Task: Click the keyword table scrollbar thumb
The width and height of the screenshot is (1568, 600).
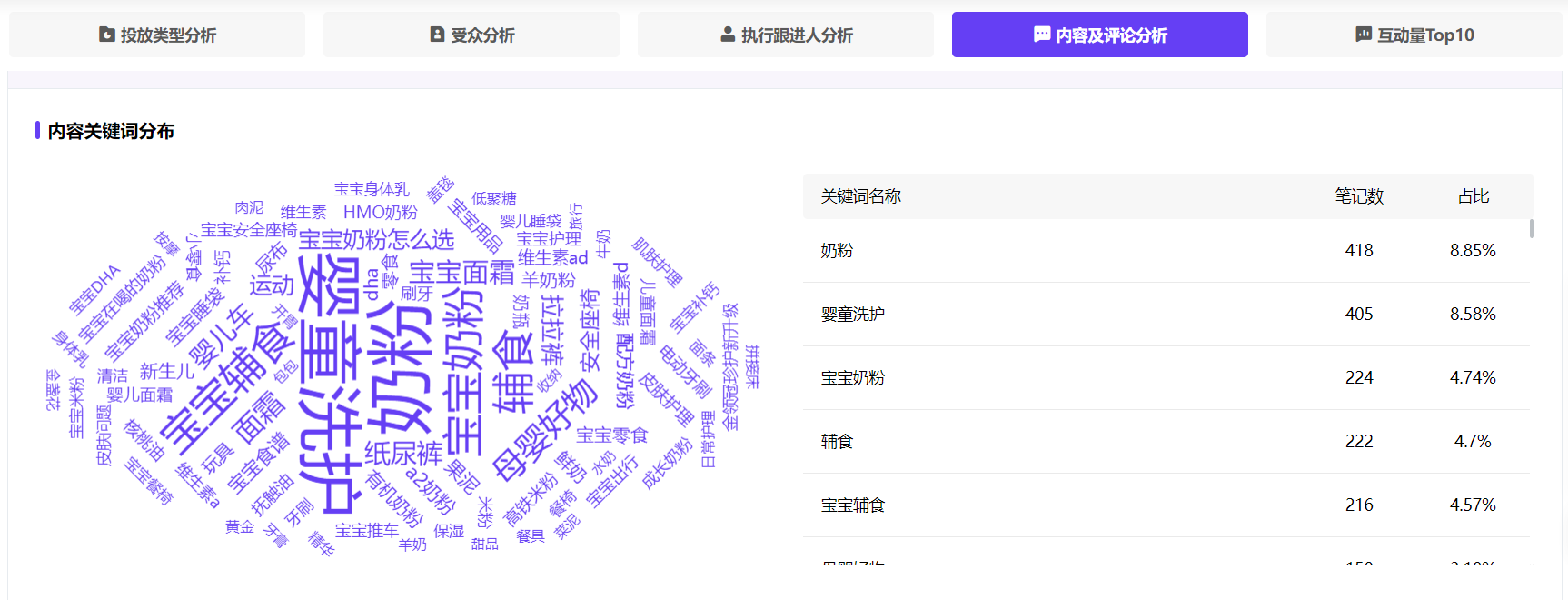Action: pyautogui.click(x=1532, y=228)
